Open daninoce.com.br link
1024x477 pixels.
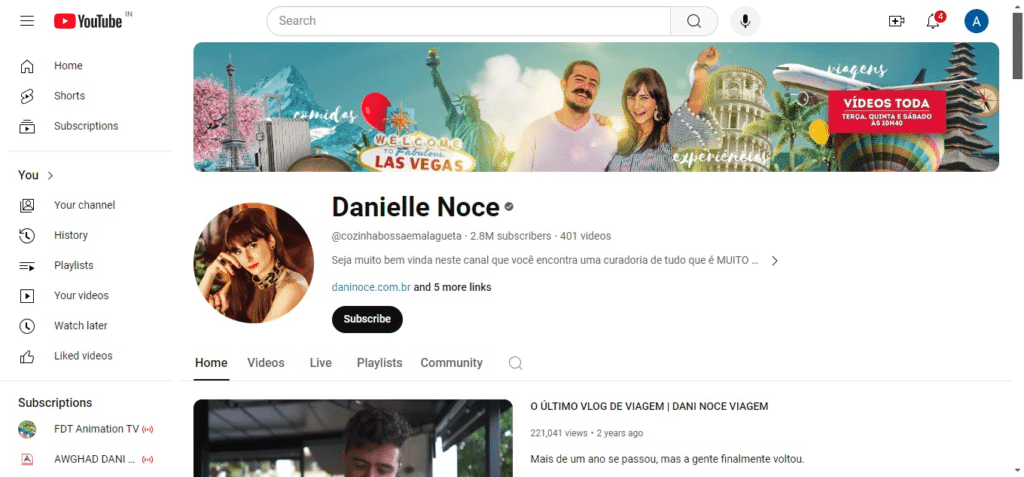(371, 288)
